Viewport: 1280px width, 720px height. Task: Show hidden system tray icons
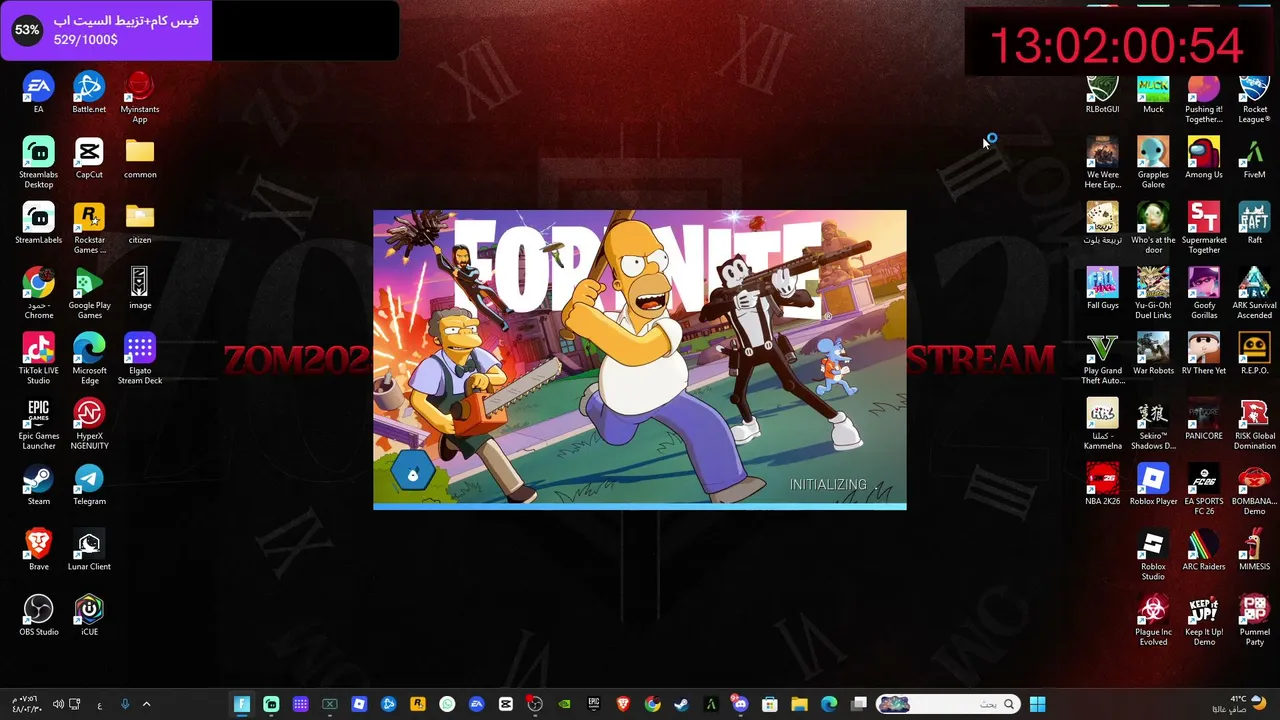coord(146,704)
